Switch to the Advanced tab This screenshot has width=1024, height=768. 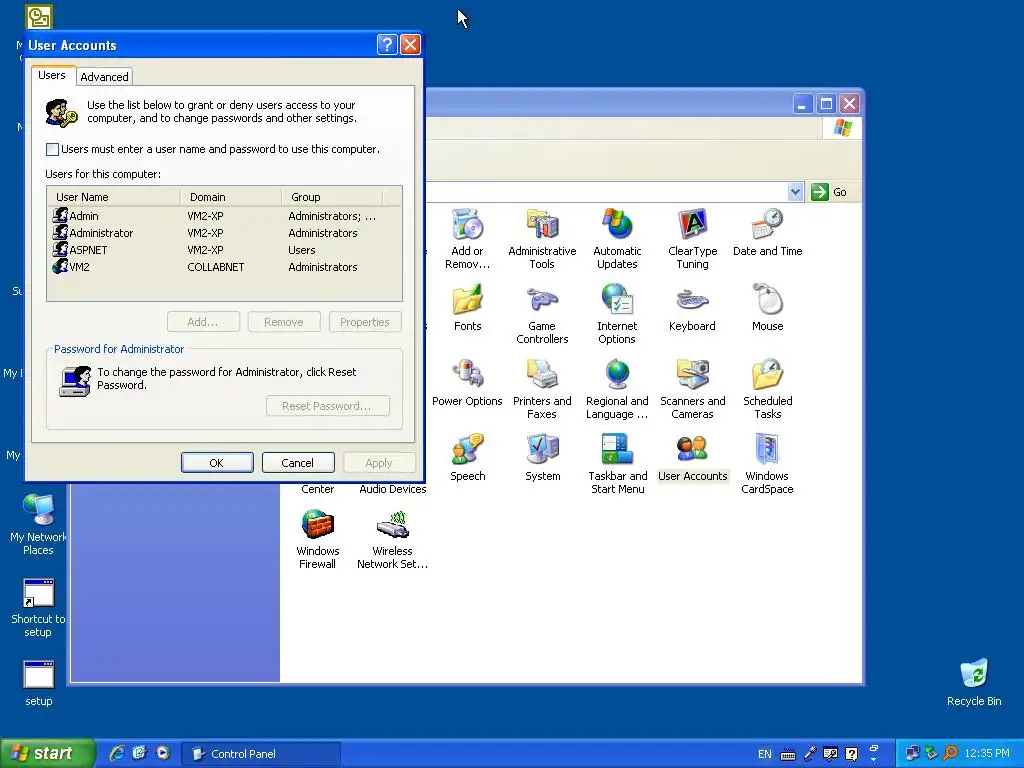[104, 77]
